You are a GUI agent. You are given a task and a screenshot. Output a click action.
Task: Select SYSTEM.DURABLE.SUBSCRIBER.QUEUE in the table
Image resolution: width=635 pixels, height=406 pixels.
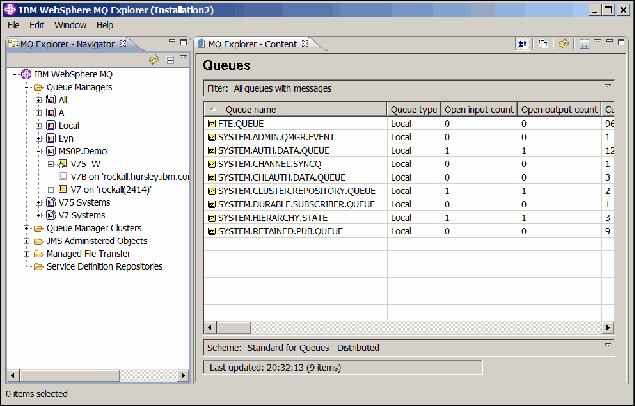[296, 204]
